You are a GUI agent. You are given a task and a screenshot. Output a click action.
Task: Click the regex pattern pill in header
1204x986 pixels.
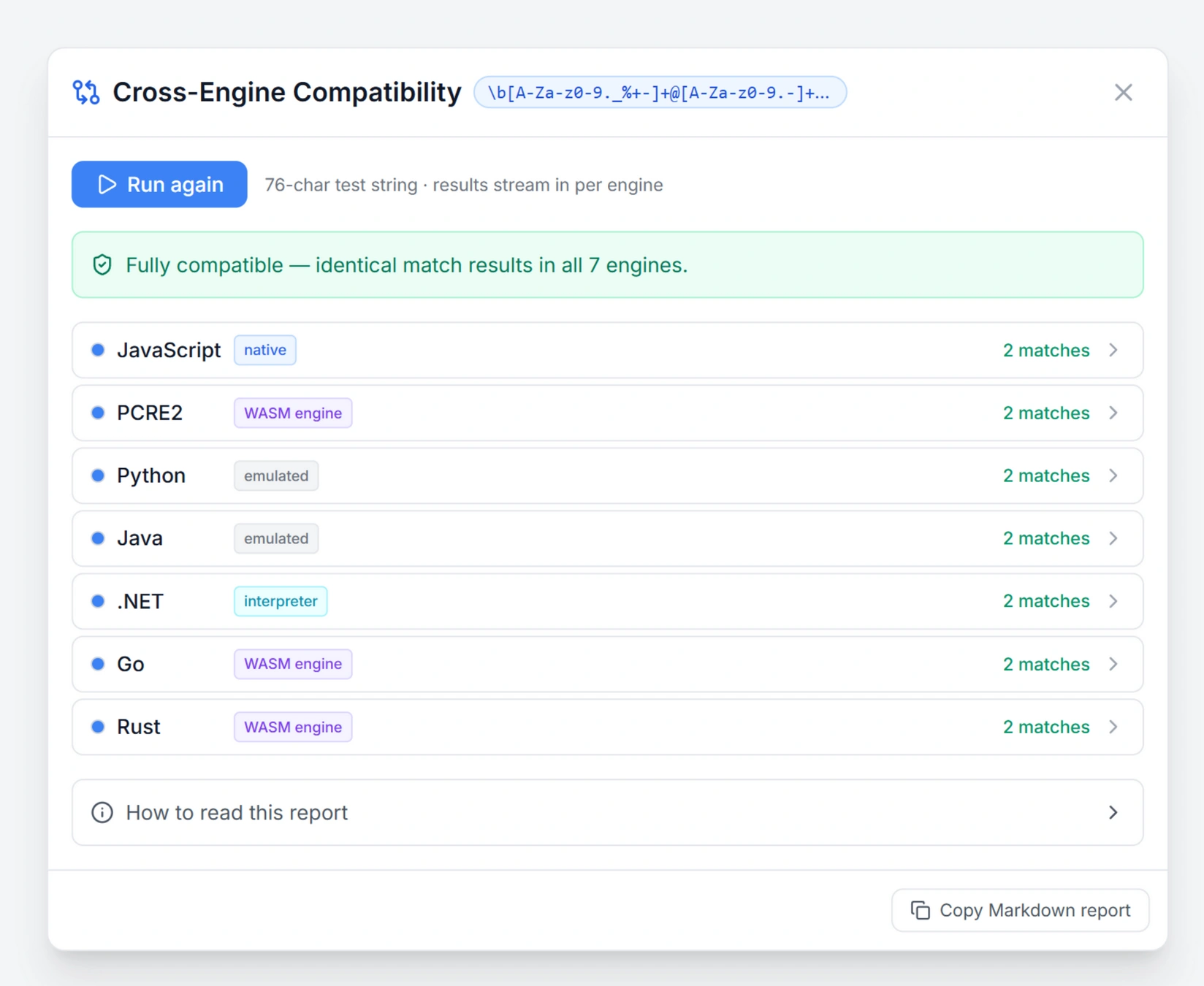tap(660, 93)
